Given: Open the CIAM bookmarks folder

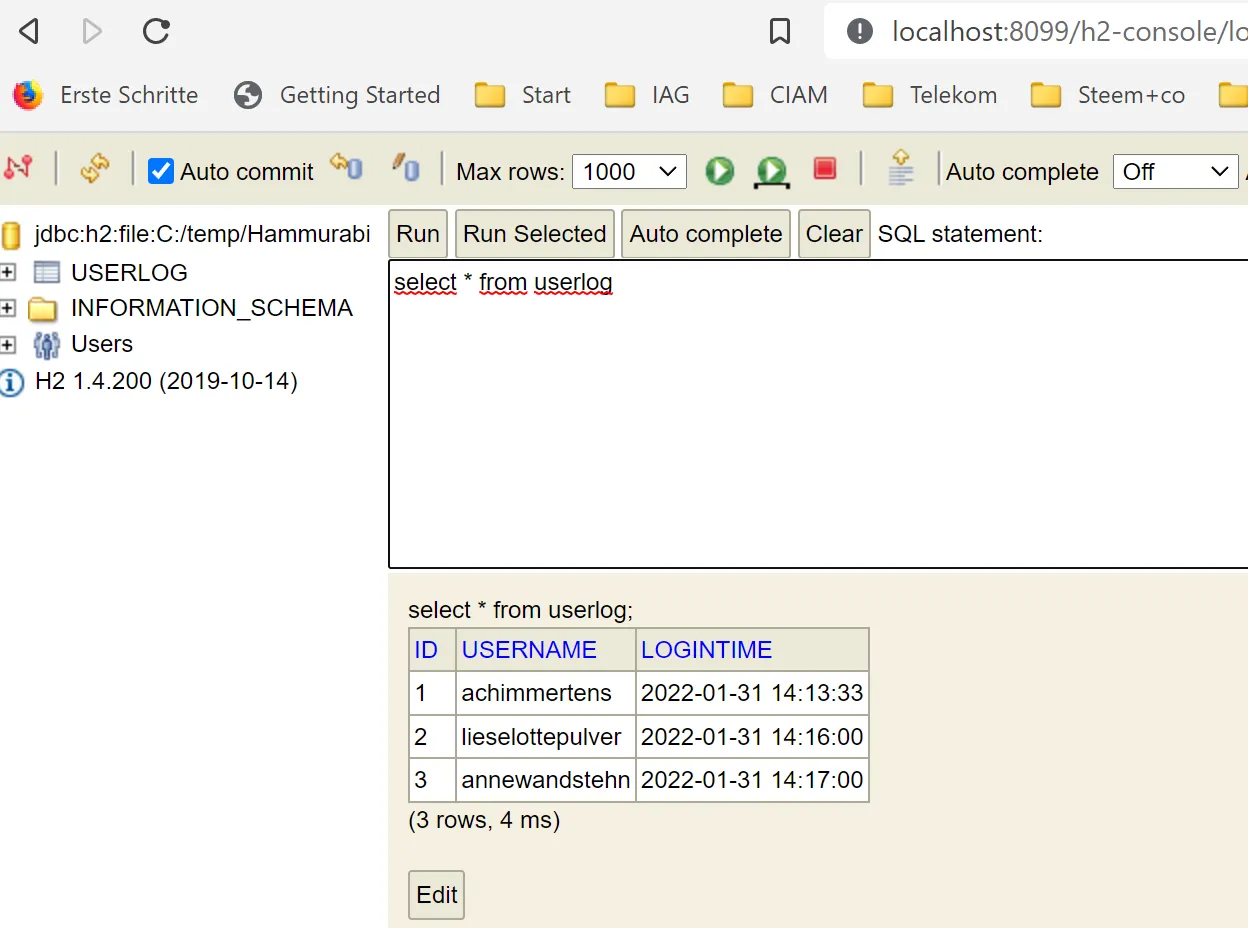Looking at the screenshot, I should (x=775, y=95).
